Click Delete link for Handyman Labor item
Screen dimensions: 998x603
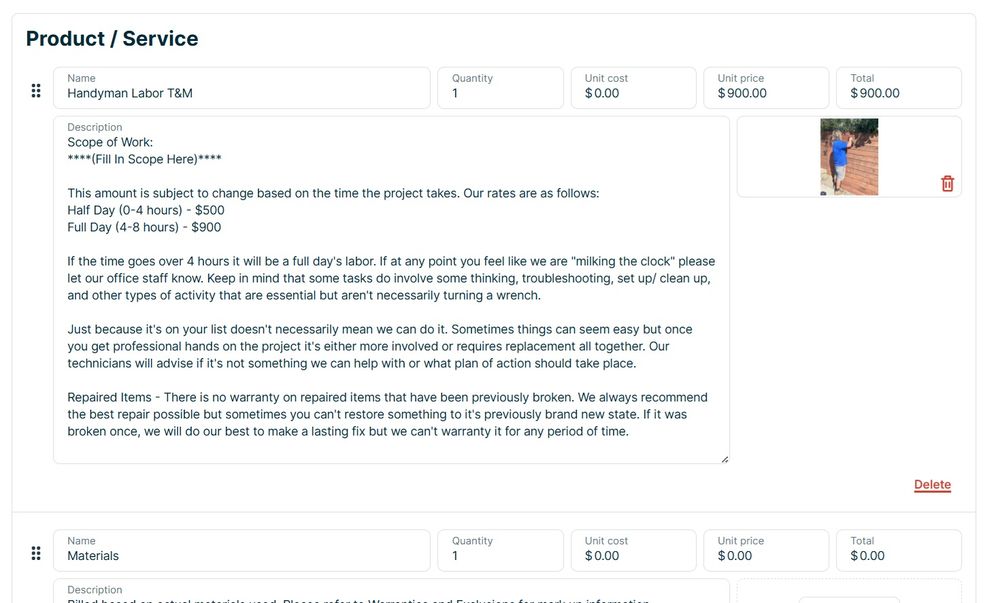click(x=932, y=485)
